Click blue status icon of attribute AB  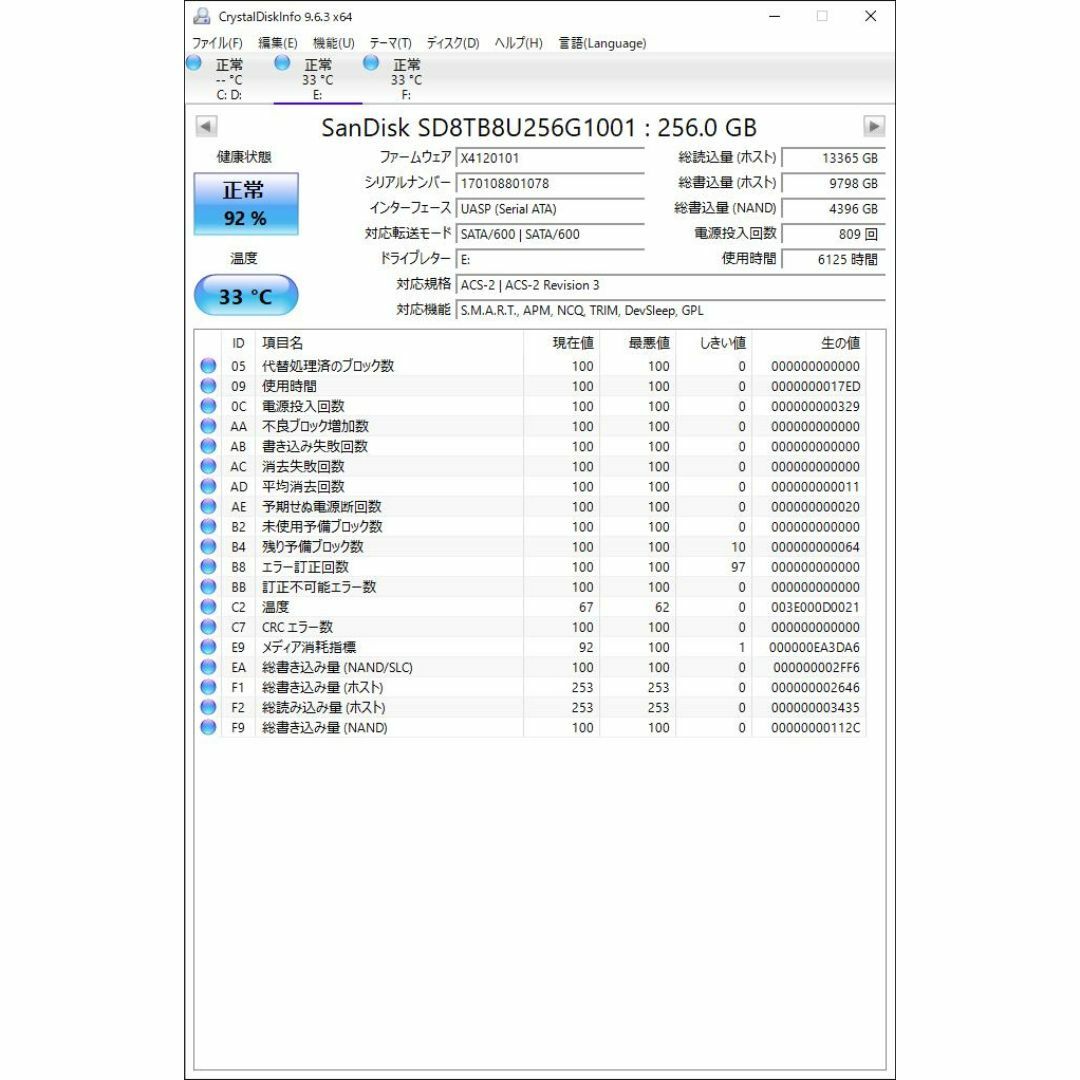(x=208, y=446)
